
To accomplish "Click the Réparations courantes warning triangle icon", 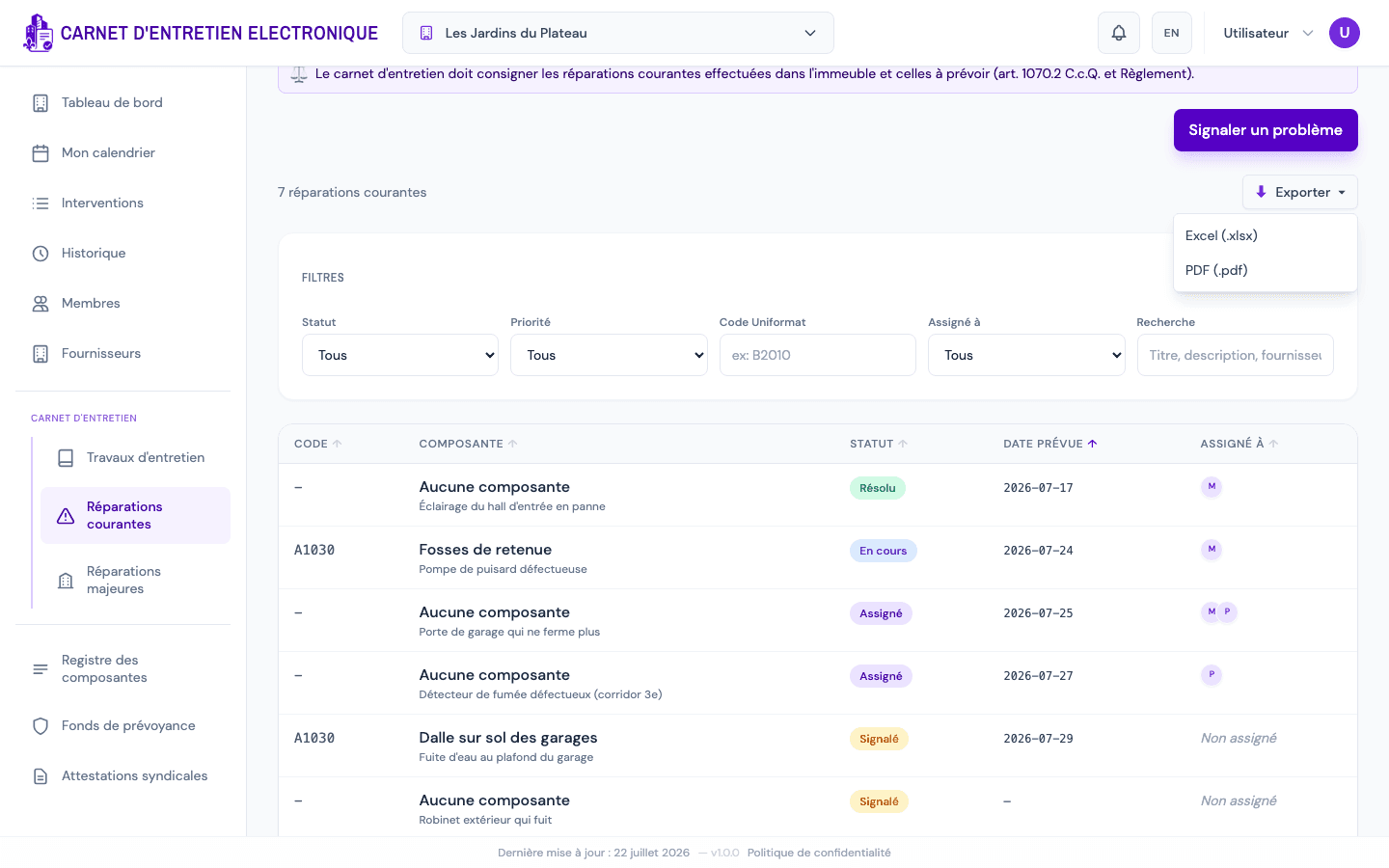I will click(x=66, y=516).
